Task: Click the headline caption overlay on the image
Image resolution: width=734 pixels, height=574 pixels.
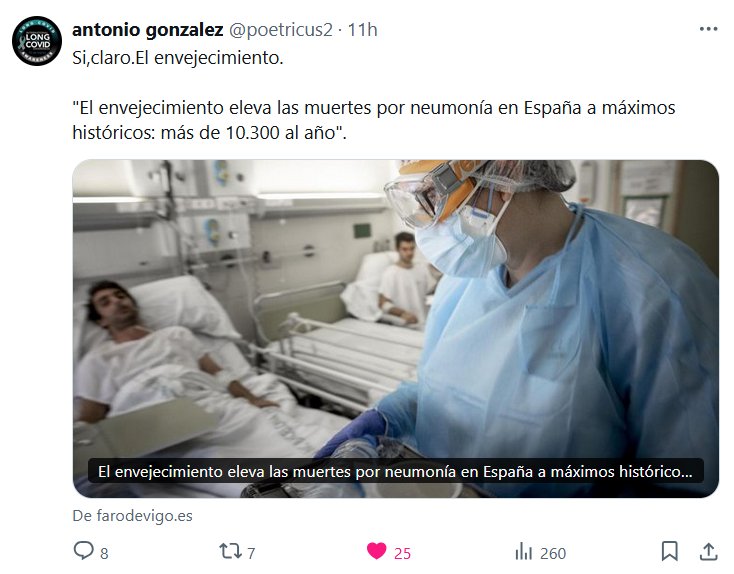Action: click(396, 471)
